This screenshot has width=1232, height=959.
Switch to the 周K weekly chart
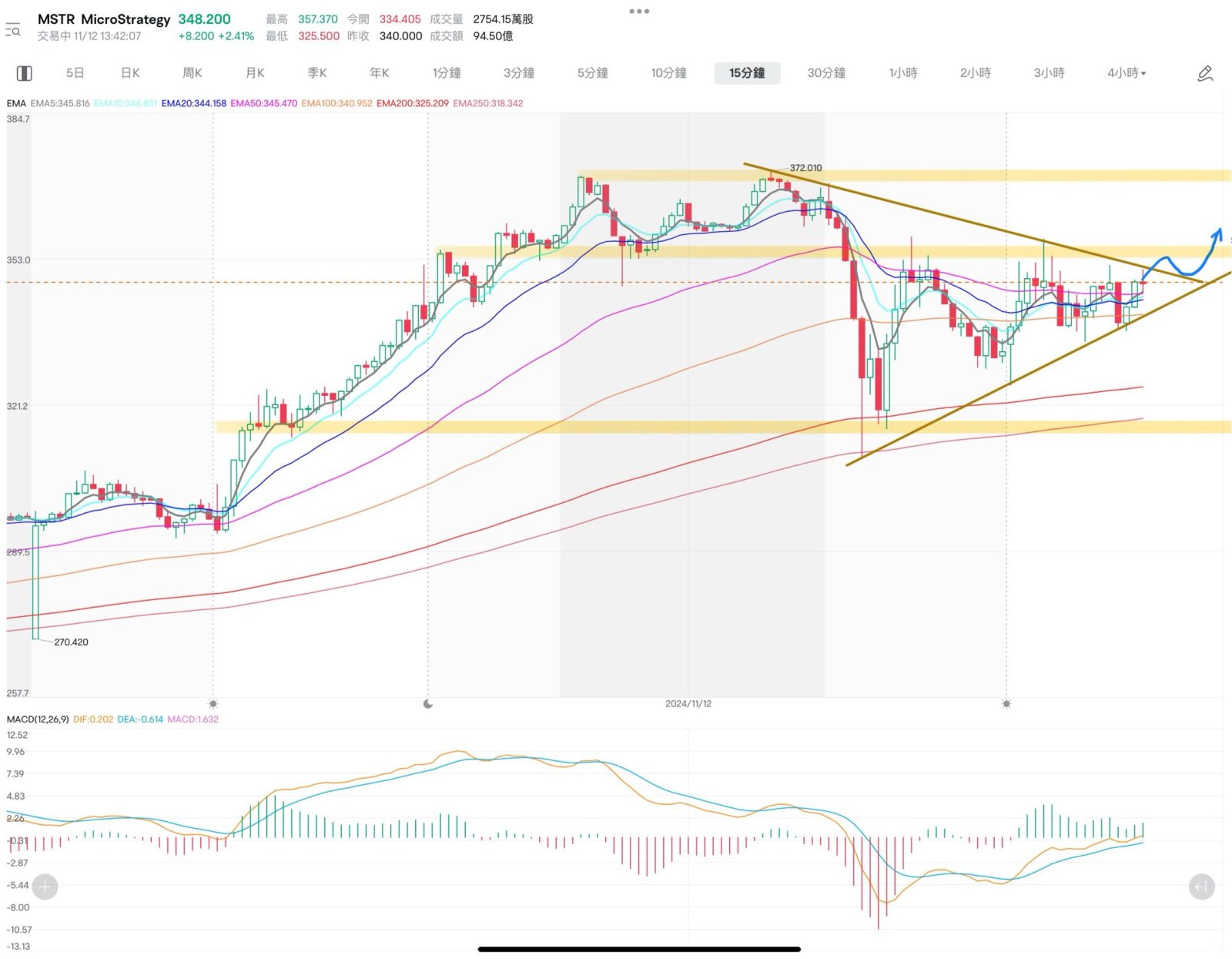click(x=192, y=73)
